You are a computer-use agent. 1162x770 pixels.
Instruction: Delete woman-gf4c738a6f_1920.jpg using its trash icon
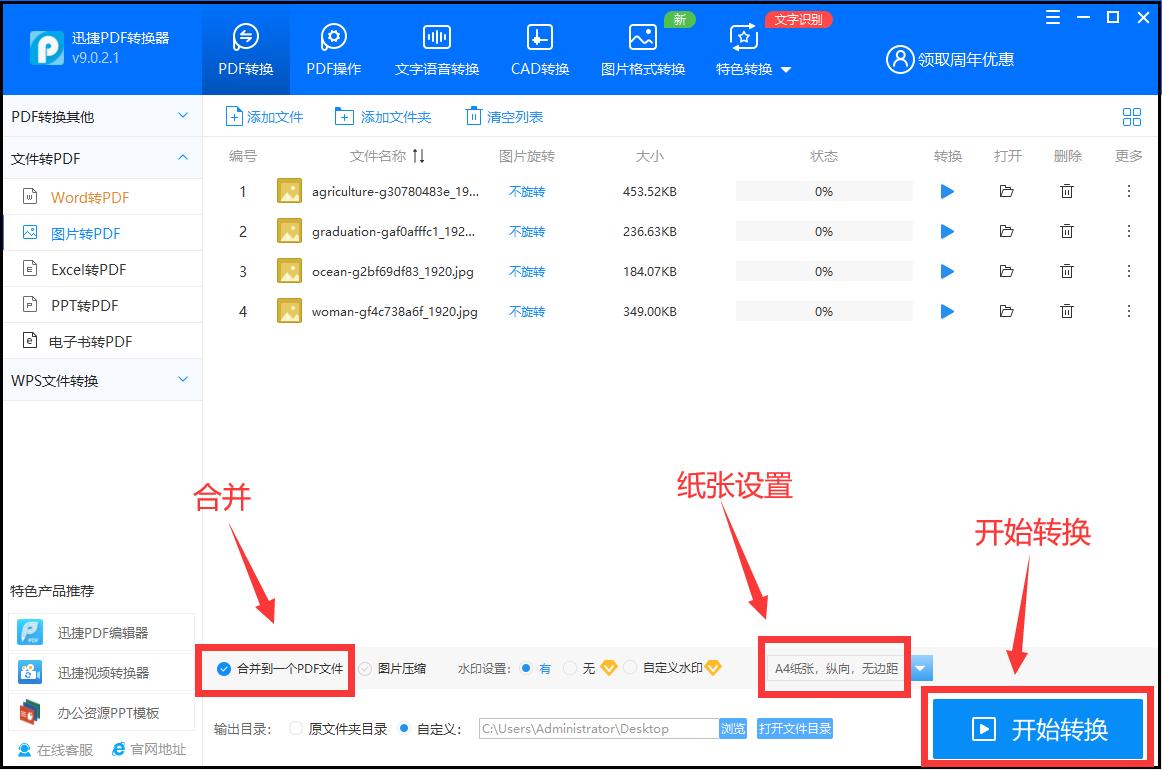pyautogui.click(x=1067, y=311)
